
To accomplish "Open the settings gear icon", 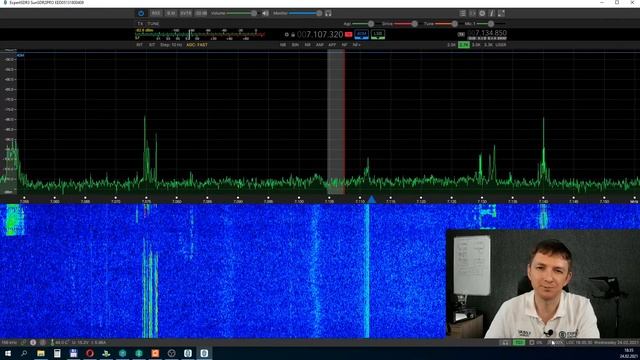I will [482, 13].
